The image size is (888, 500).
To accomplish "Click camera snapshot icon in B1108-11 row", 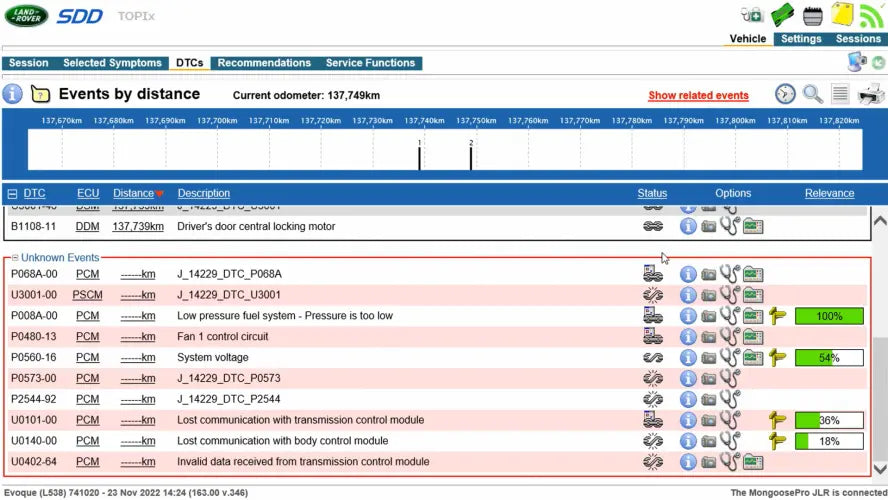I will pyautogui.click(x=708, y=227).
